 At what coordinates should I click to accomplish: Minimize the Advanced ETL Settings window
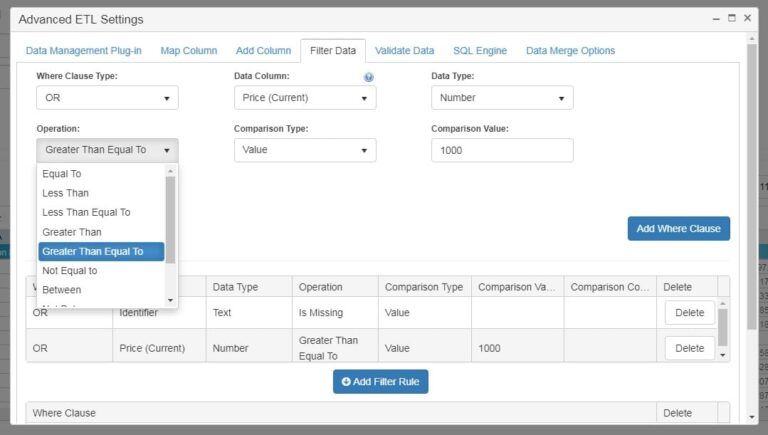(716, 18)
